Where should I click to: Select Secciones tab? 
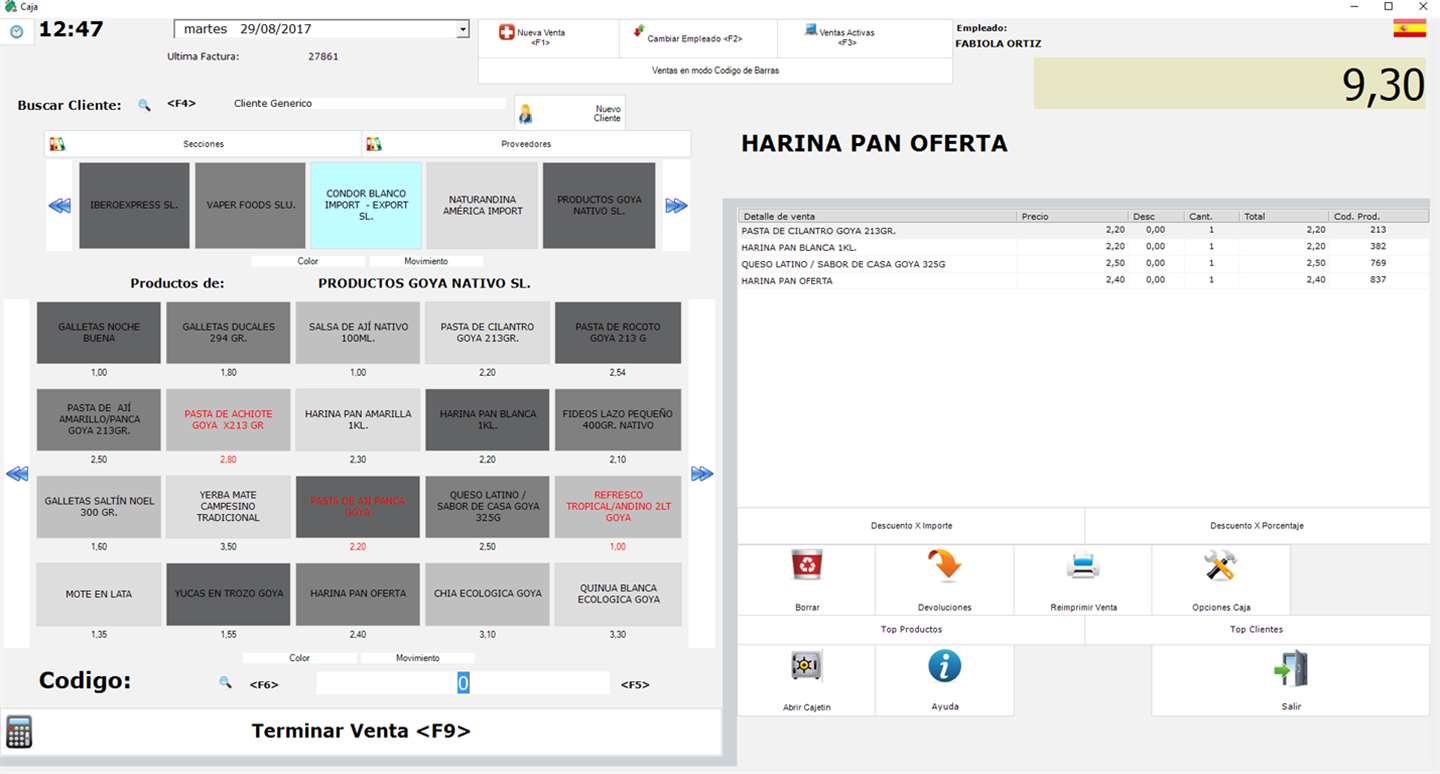click(x=203, y=144)
